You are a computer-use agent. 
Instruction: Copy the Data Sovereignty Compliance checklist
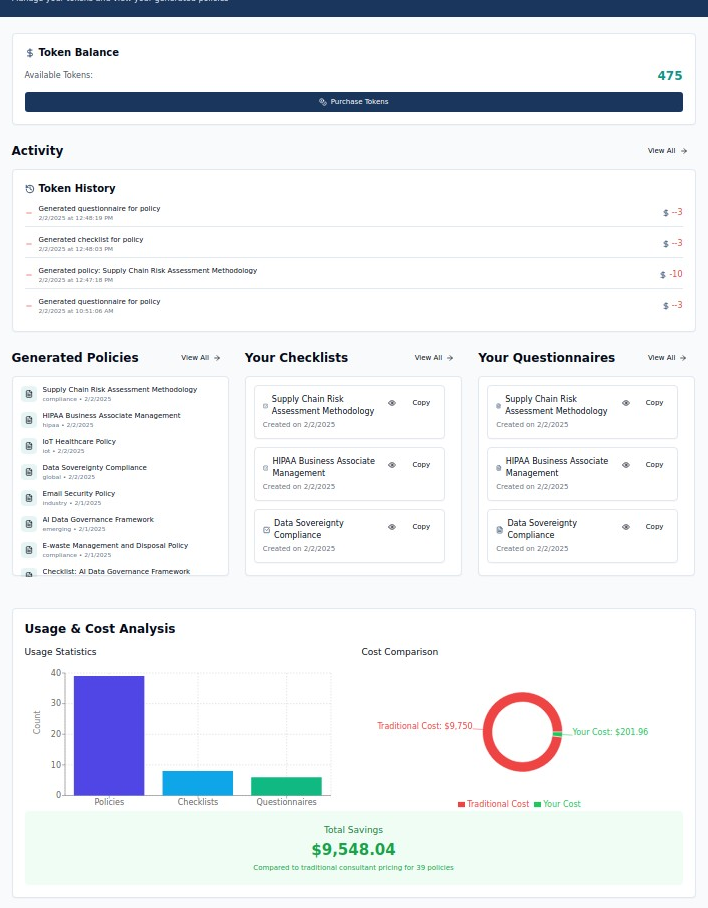click(x=421, y=527)
